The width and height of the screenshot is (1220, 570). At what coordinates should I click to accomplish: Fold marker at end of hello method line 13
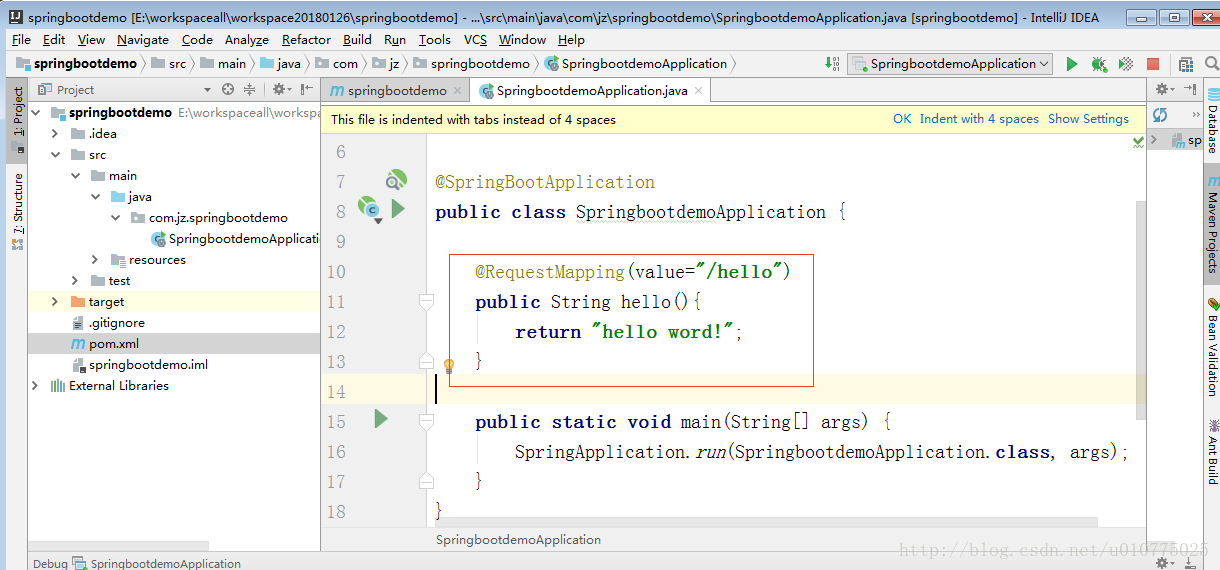(427, 361)
